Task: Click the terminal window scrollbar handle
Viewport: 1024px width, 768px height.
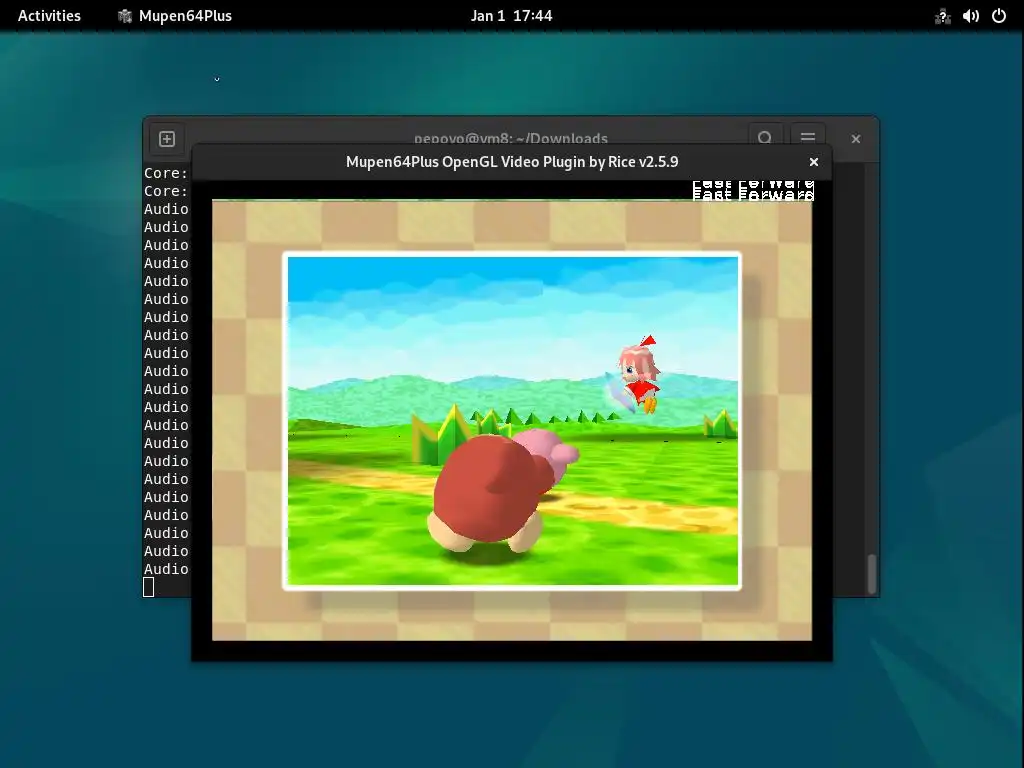Action: [x=872, y=574]
